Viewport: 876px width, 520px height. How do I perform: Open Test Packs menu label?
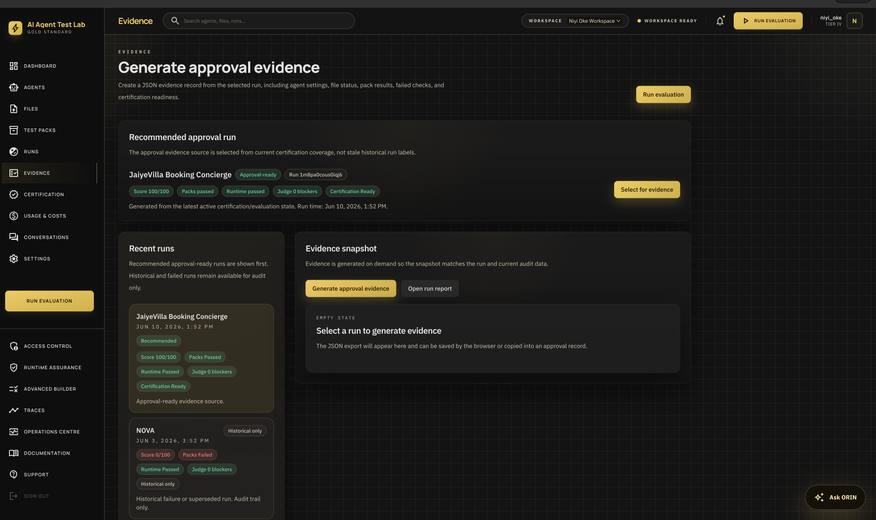[40, 130]
